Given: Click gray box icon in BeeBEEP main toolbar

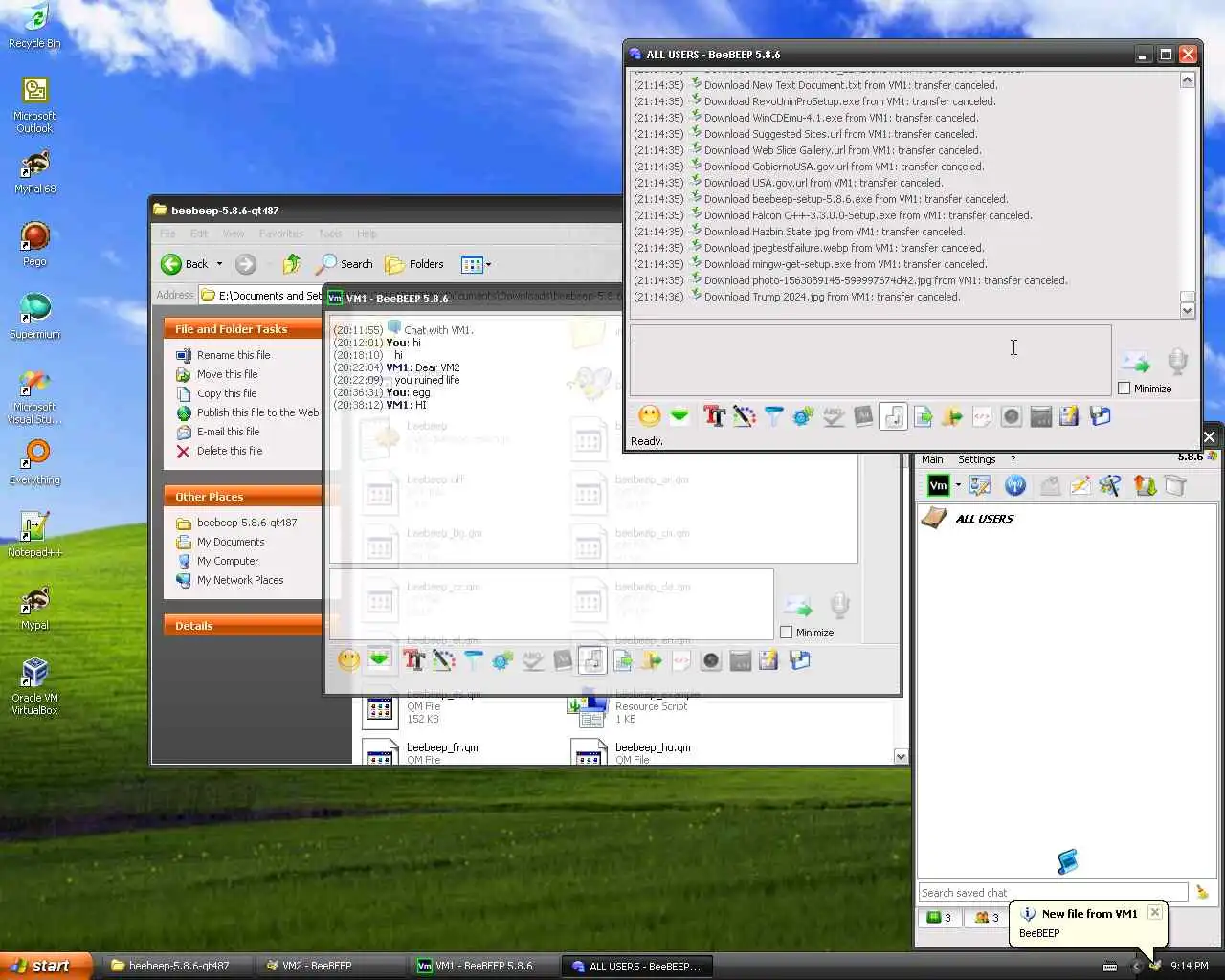Looking at the screenshot, I should click(x=1175, y=486).
